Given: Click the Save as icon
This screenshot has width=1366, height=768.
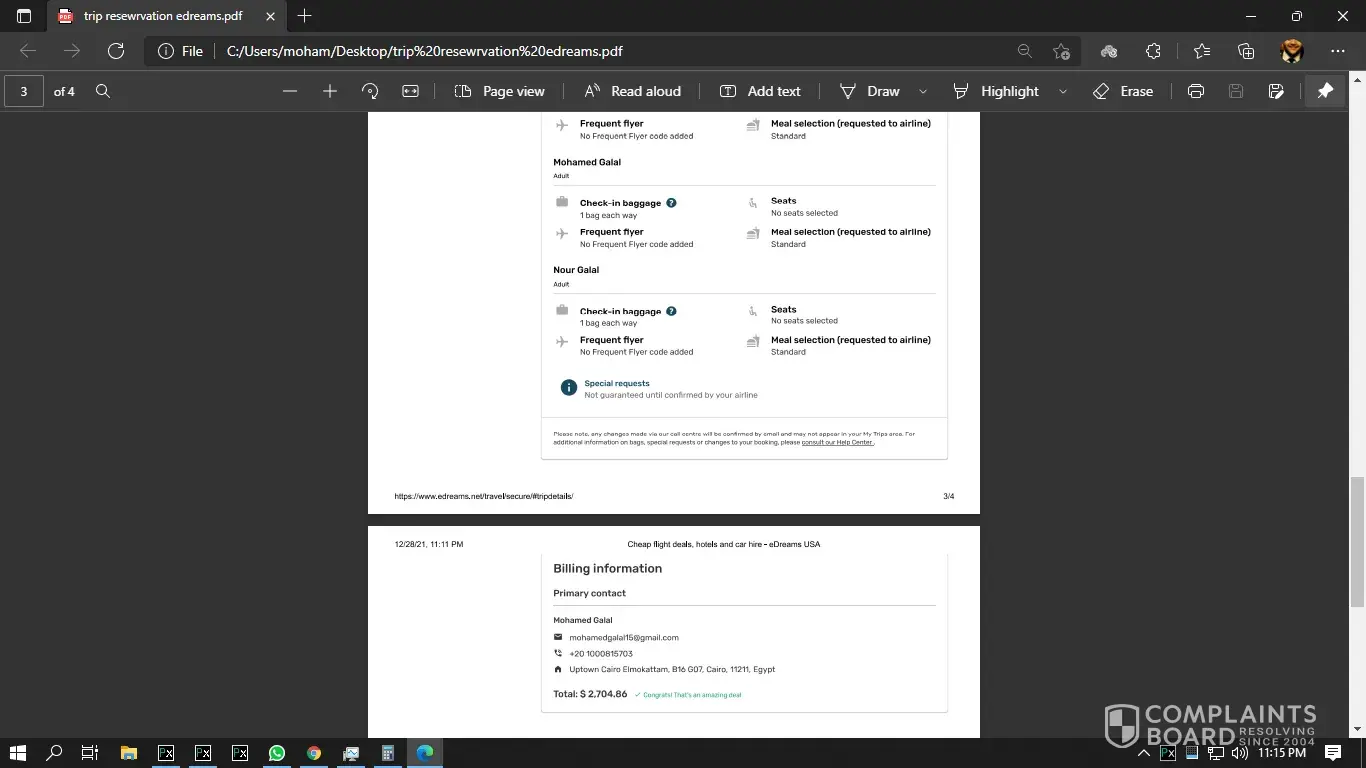Looking at the screenshot, I should (1276, 91).
